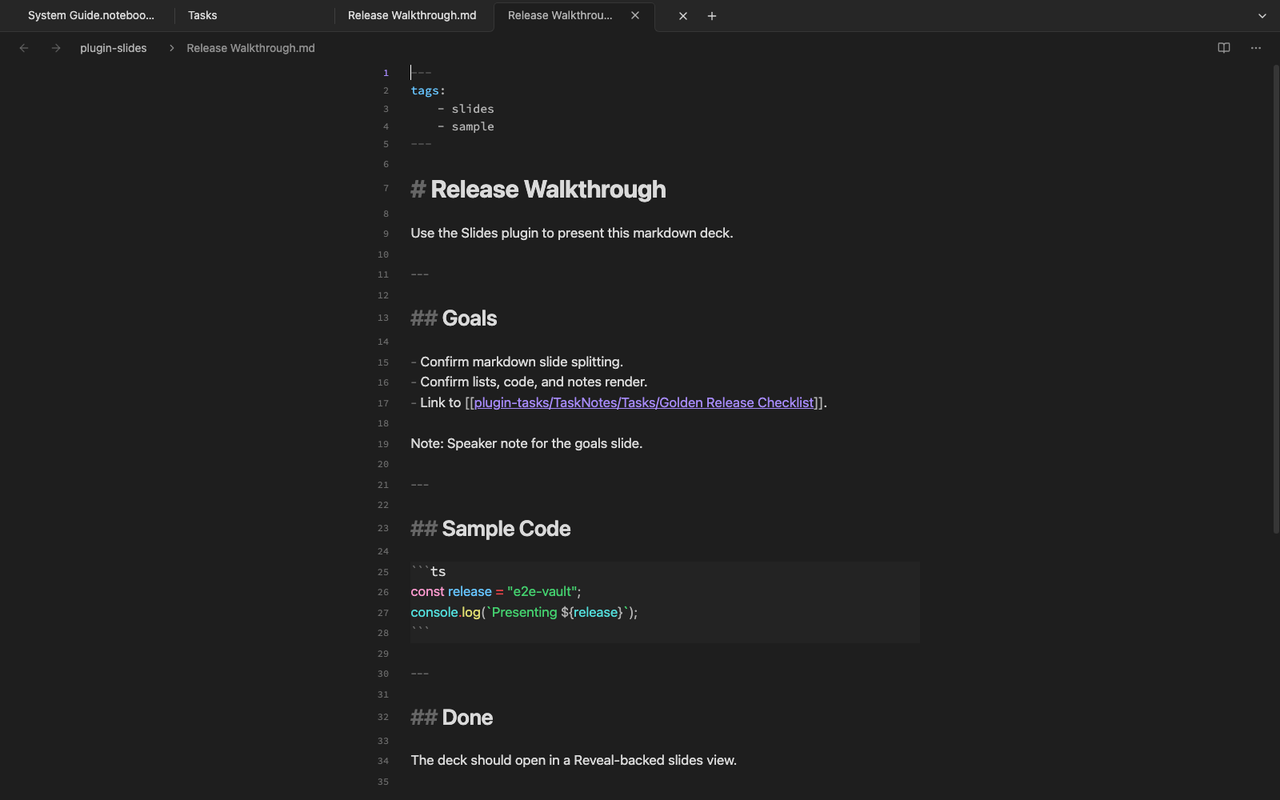Click line number 26 in the gutter
1280x800 pixels.
pyautogui.click(x=384, y=593)
